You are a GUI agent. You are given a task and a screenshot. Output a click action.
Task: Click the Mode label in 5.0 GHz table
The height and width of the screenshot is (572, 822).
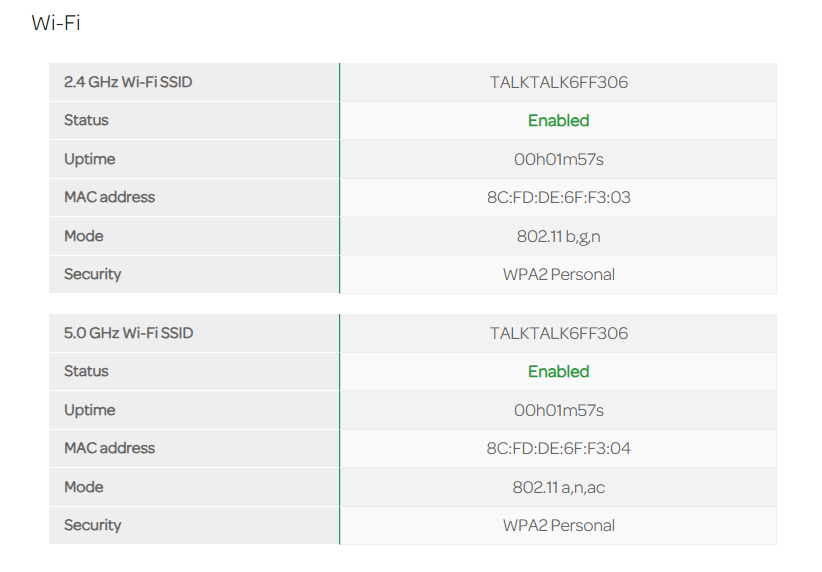(x=84, y=487)
